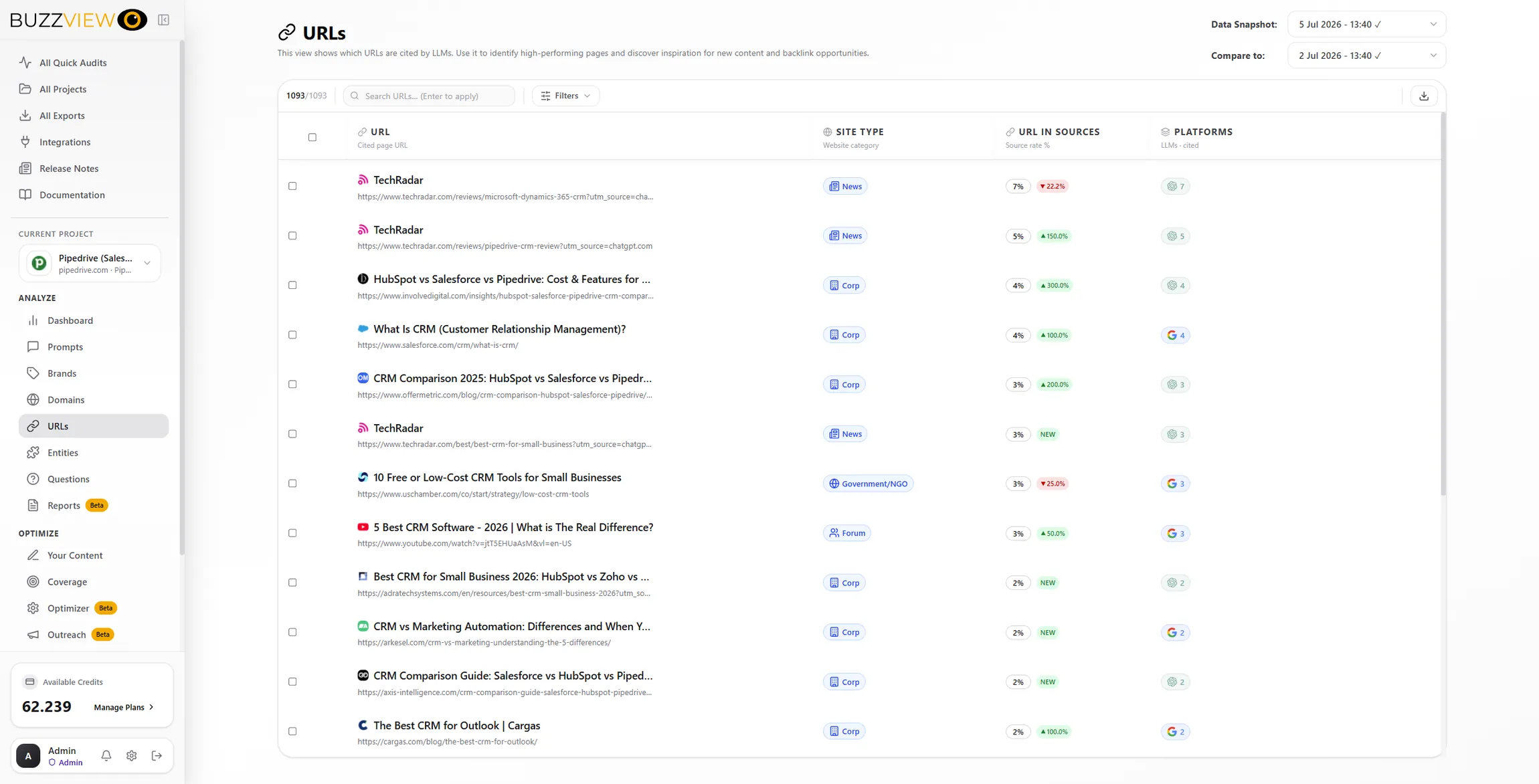Screen dimensions: 1539x784
Task: Click the Pipedrive project logo icon
Action: tap(39, 263)
